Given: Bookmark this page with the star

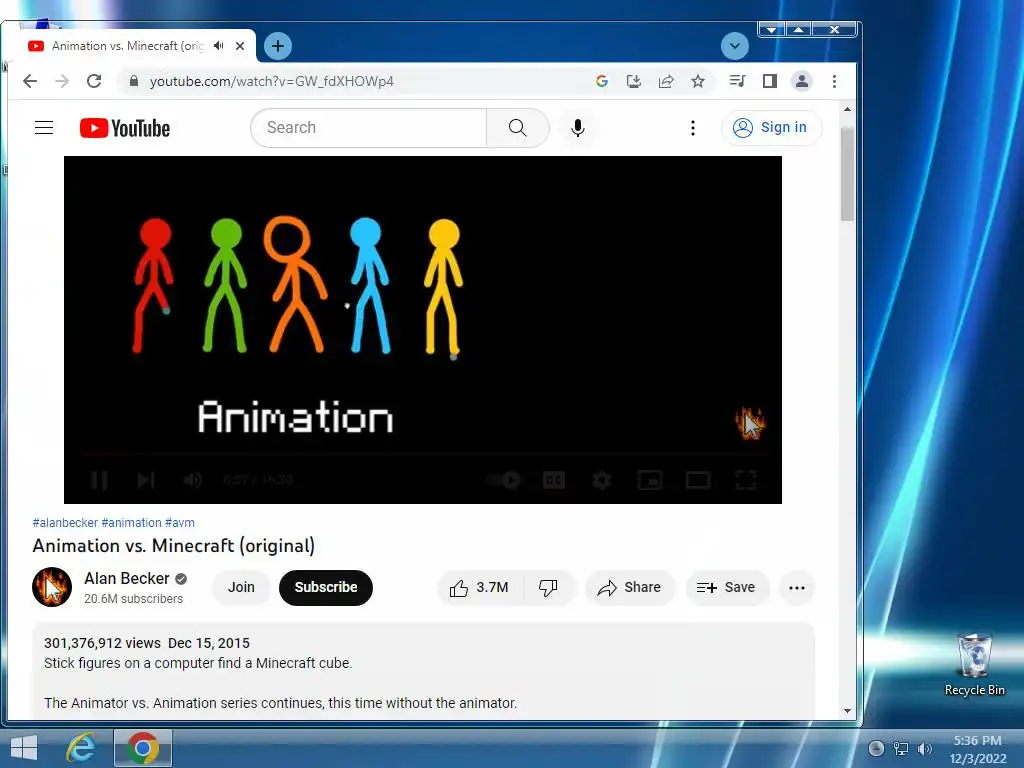Looking at the screenshot, I should (698, 81).
